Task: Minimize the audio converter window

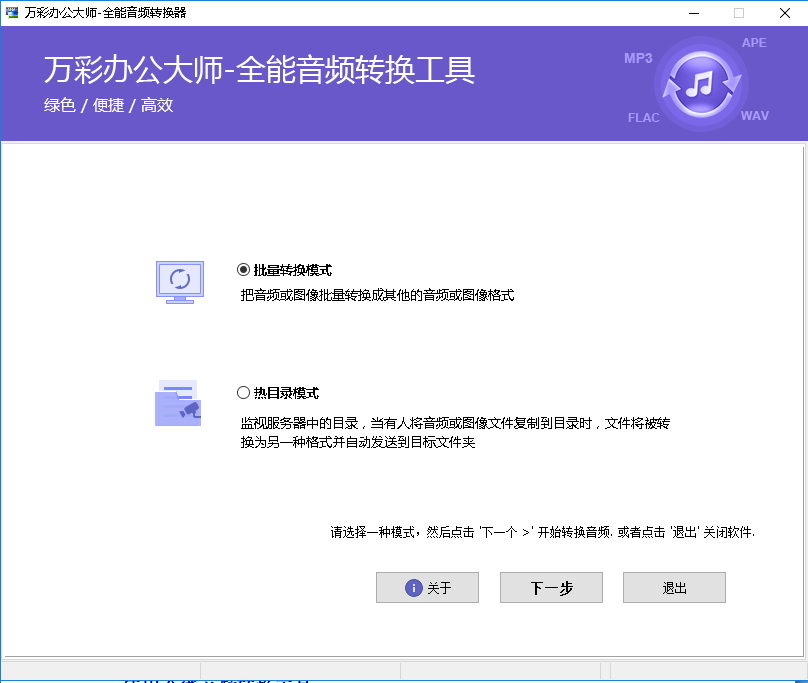Action: pos(693,13)
